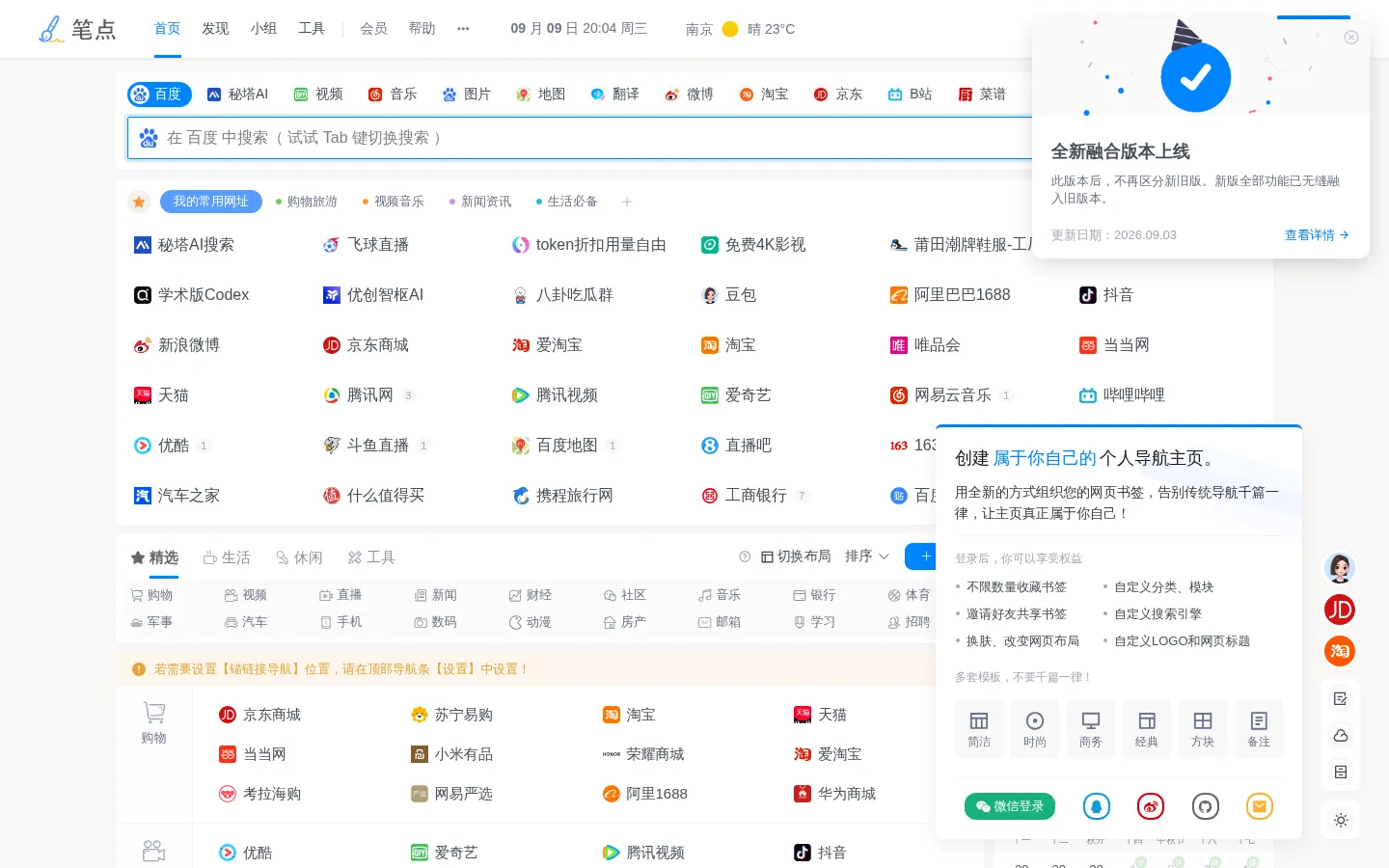This screenshot has width=1389, height=868.
Task: Select the 方块 template
Action: (x=1203, y=730)
